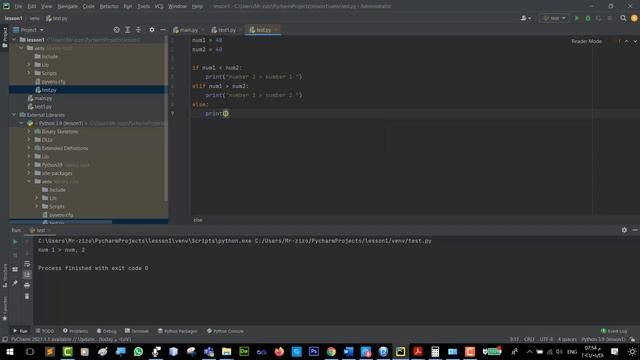The height and width of the screenshot is (360, 640).
Task: Open the Problems tool window
Action: [76, 331]
